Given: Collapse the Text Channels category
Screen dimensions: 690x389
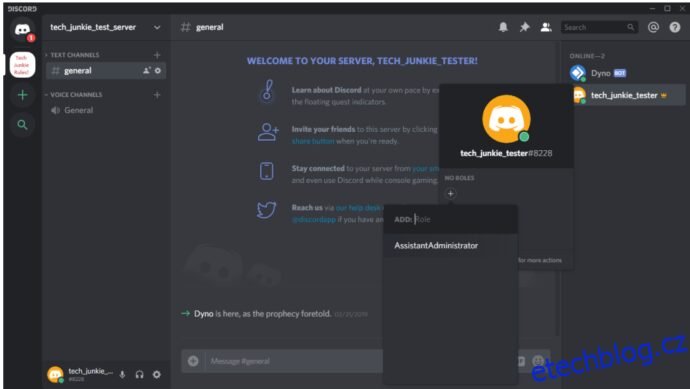Looking at the screenshot, I should [73, 55].
